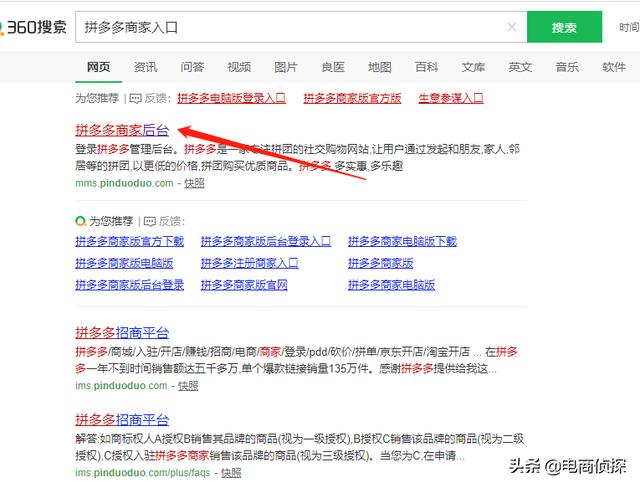Open suggestion 生意参谋入口
640x488 pixels.
click(x=451, y=98)
